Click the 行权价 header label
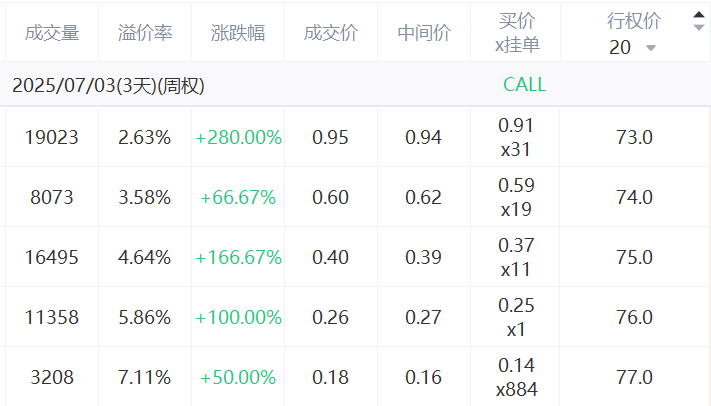Screen dimensions: 711x406 coord(634,21)
